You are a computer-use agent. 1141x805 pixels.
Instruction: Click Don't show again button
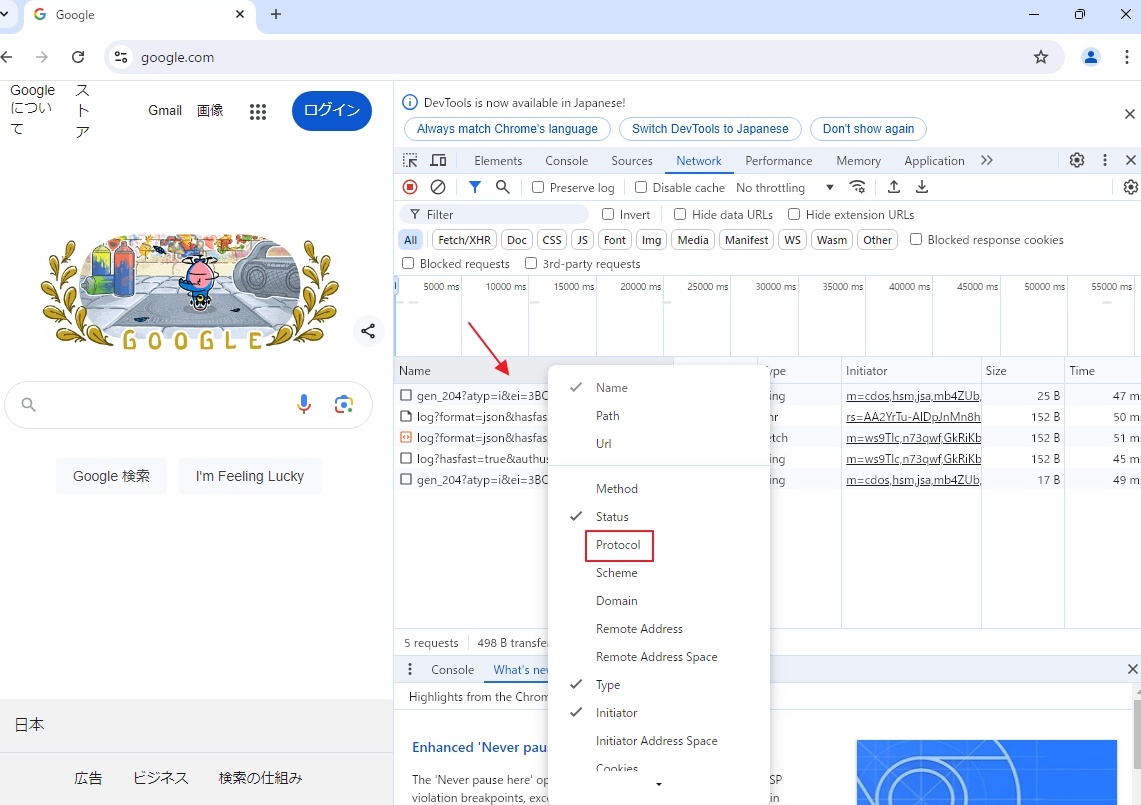tap(868, 129)
